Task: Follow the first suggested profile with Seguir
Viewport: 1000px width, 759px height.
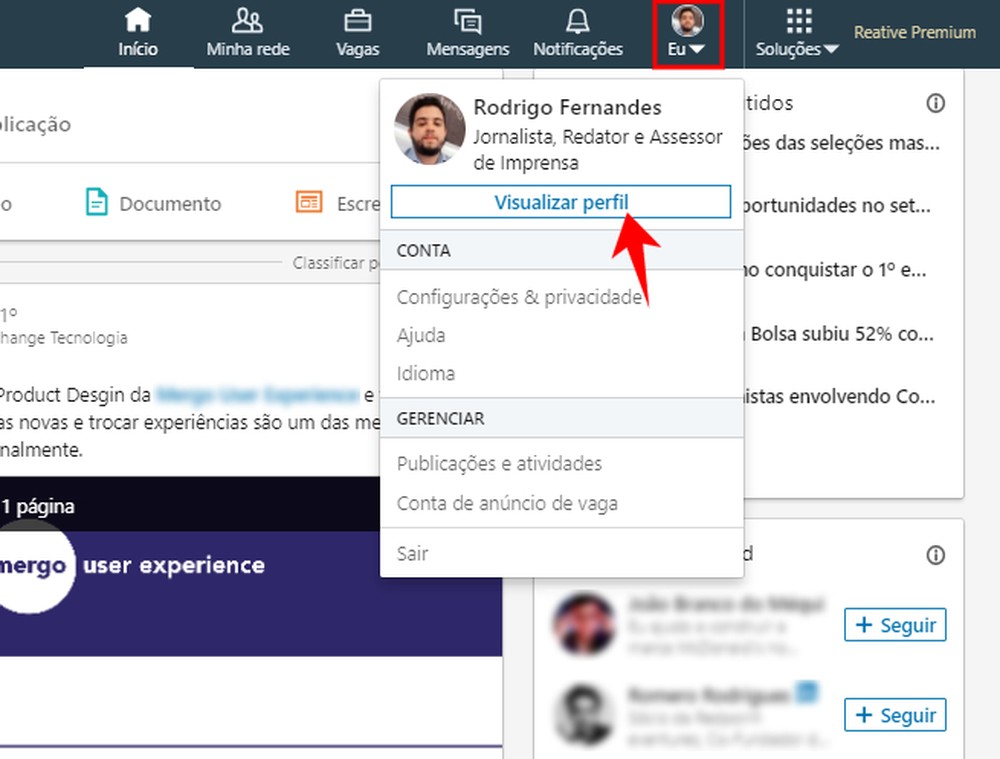Action: (x=894, y=625)
